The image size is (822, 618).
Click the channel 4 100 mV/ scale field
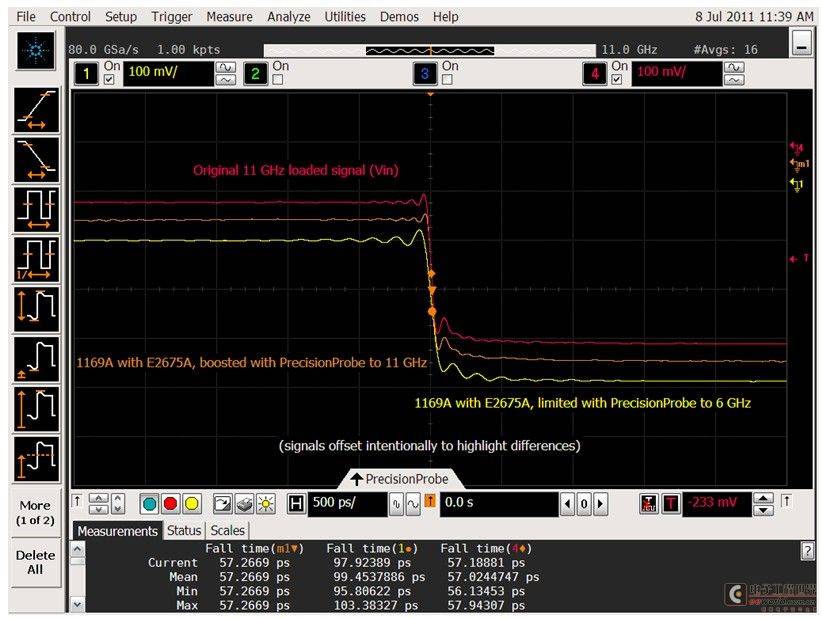pyautogui.click(x=677, y=73)
